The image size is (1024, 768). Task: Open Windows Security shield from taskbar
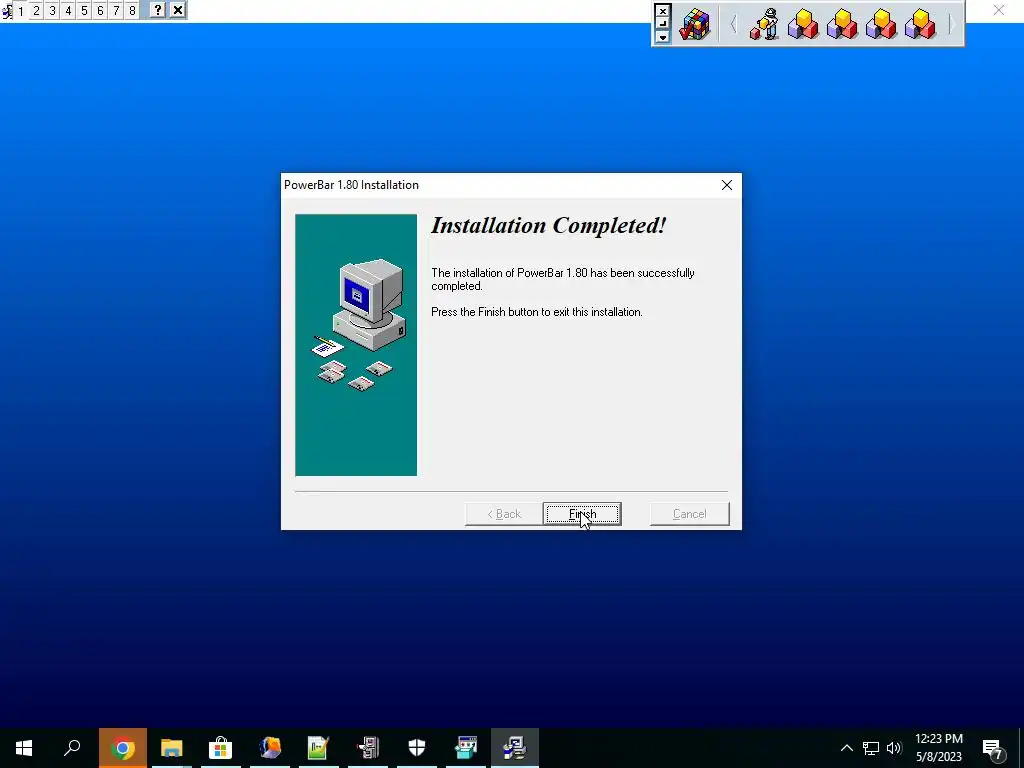click(x=417, y=748)
